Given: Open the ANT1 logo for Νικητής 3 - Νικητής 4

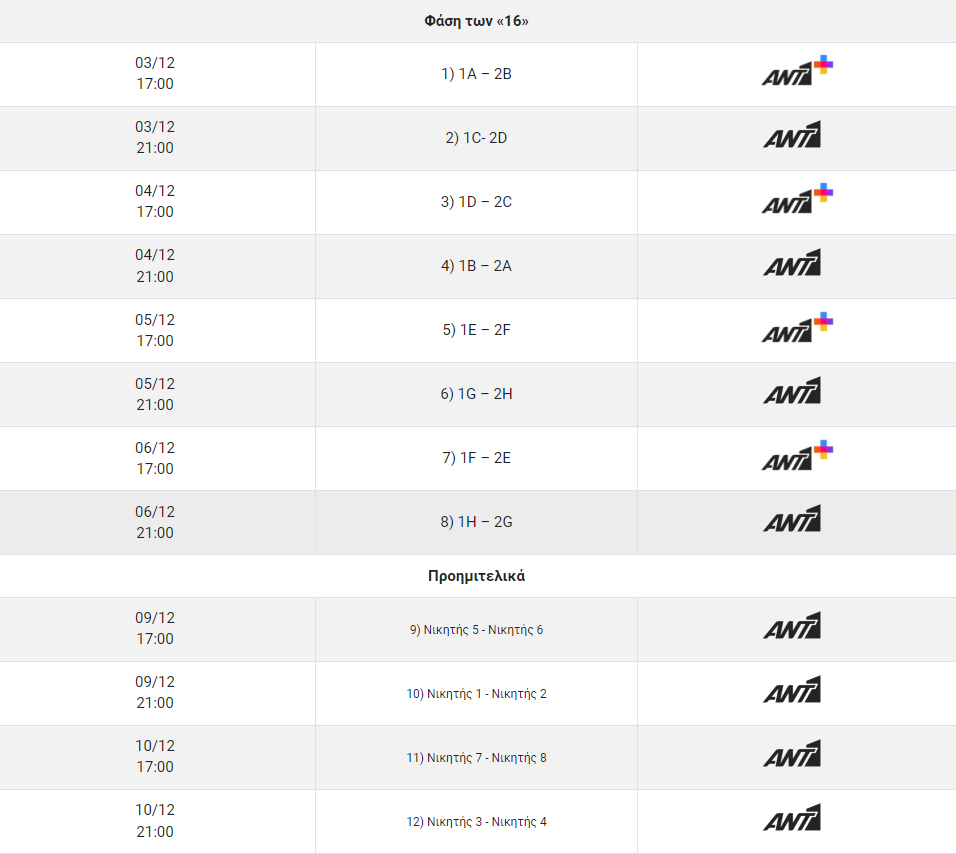Looking at the screenshot, I should (x=792, y=820).
